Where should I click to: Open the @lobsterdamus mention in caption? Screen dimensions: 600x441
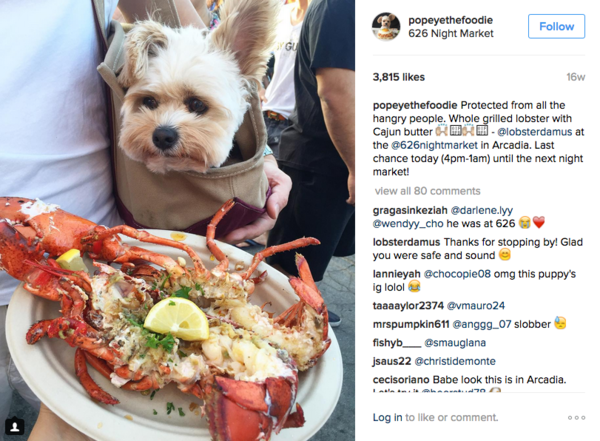click(x=535, y=132)
